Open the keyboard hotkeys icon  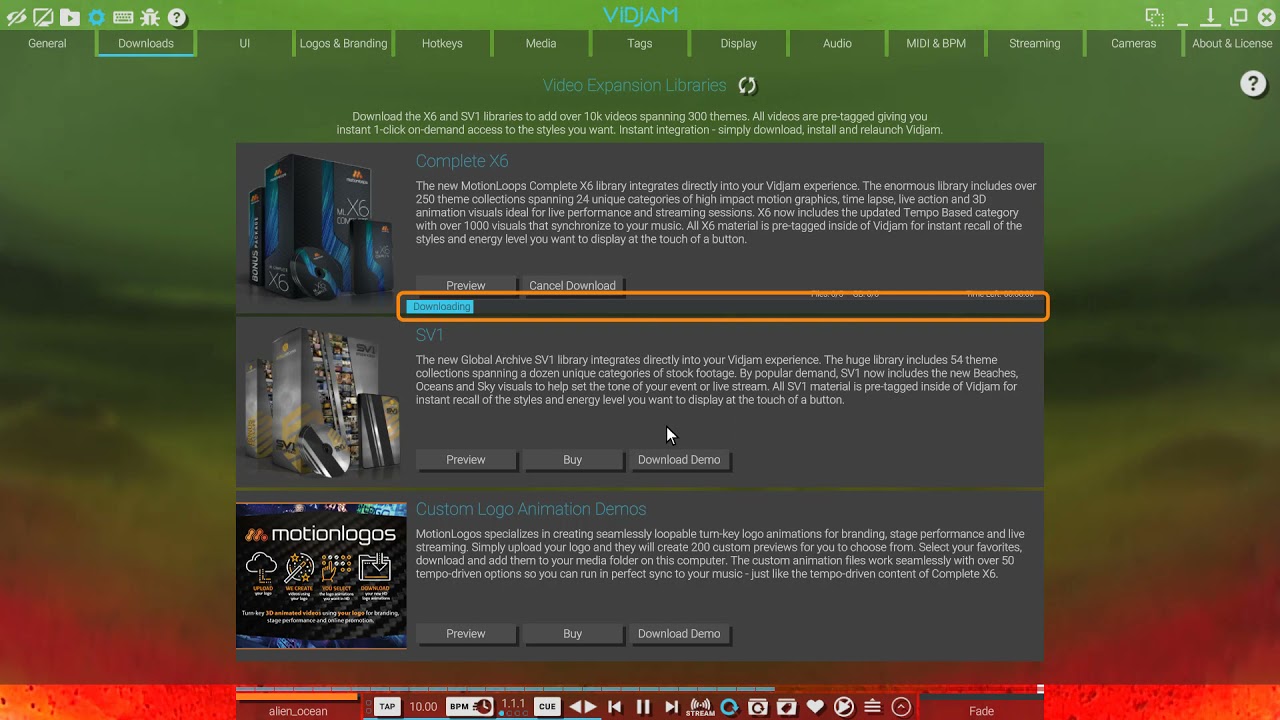point(123,17)
